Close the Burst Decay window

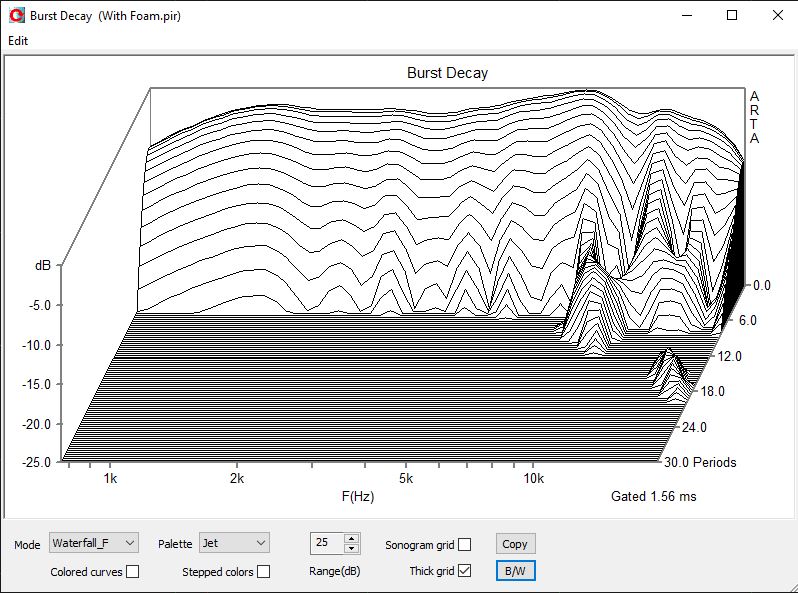[777, 15]
